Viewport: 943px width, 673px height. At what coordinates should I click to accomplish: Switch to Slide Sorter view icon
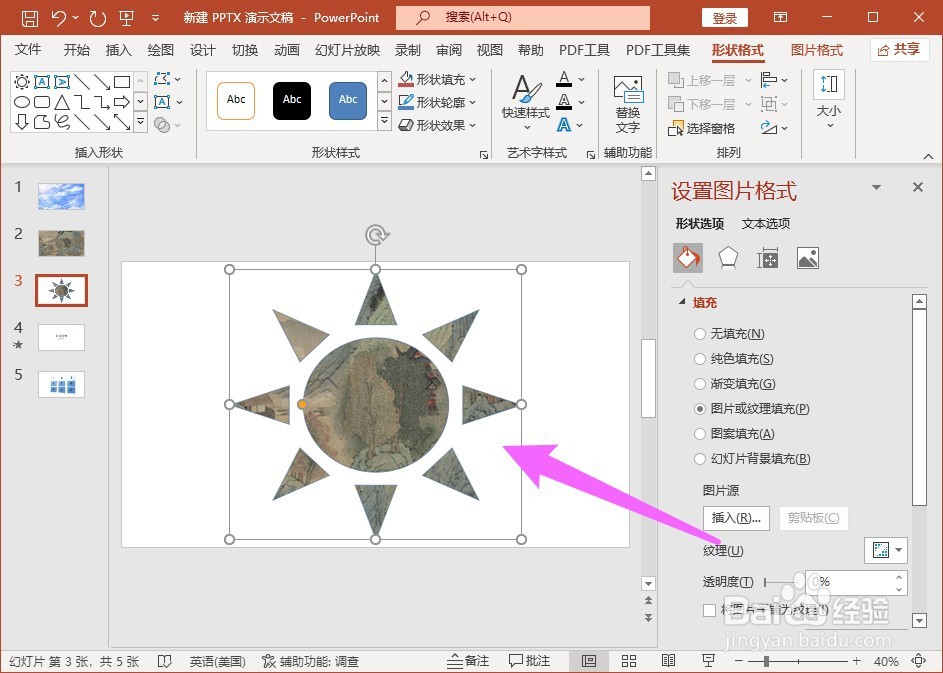[x=629, y=661]
